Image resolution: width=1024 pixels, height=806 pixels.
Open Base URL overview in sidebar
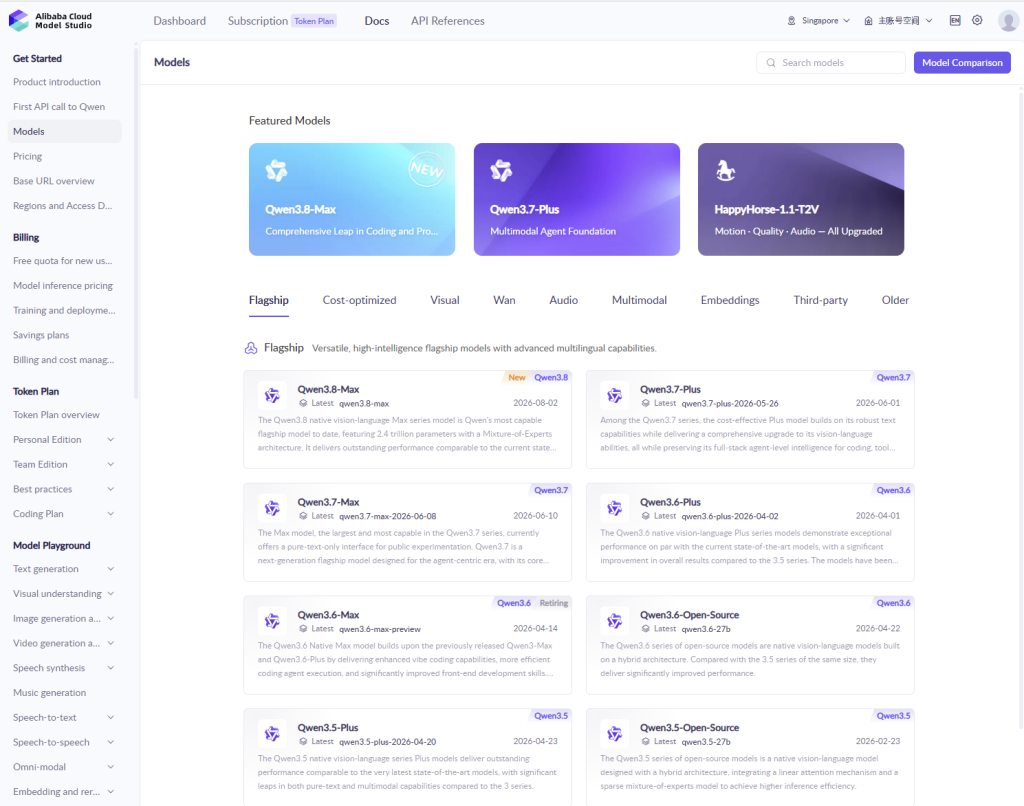54,181
